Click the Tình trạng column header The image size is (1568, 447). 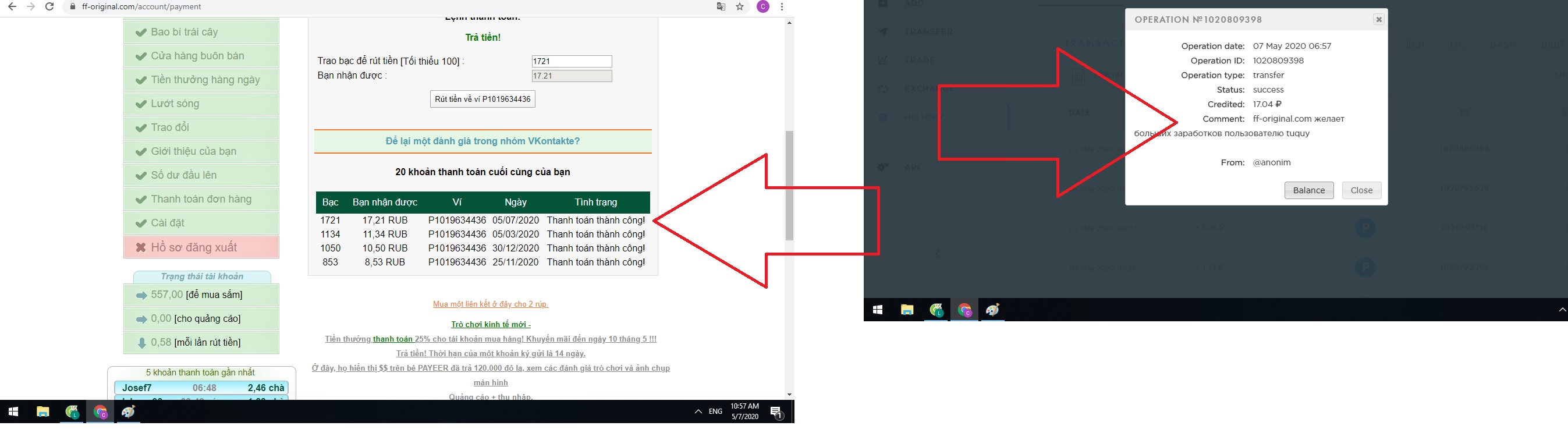596,202
